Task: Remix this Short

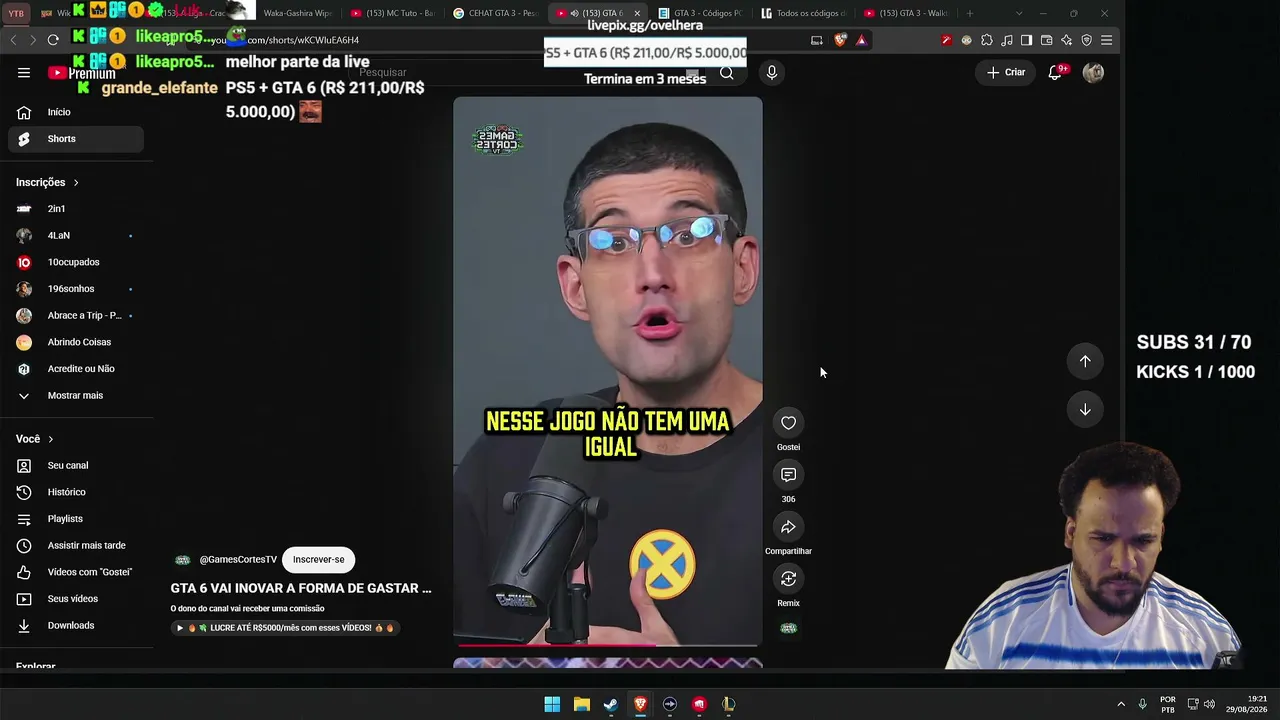Action: 788,579
